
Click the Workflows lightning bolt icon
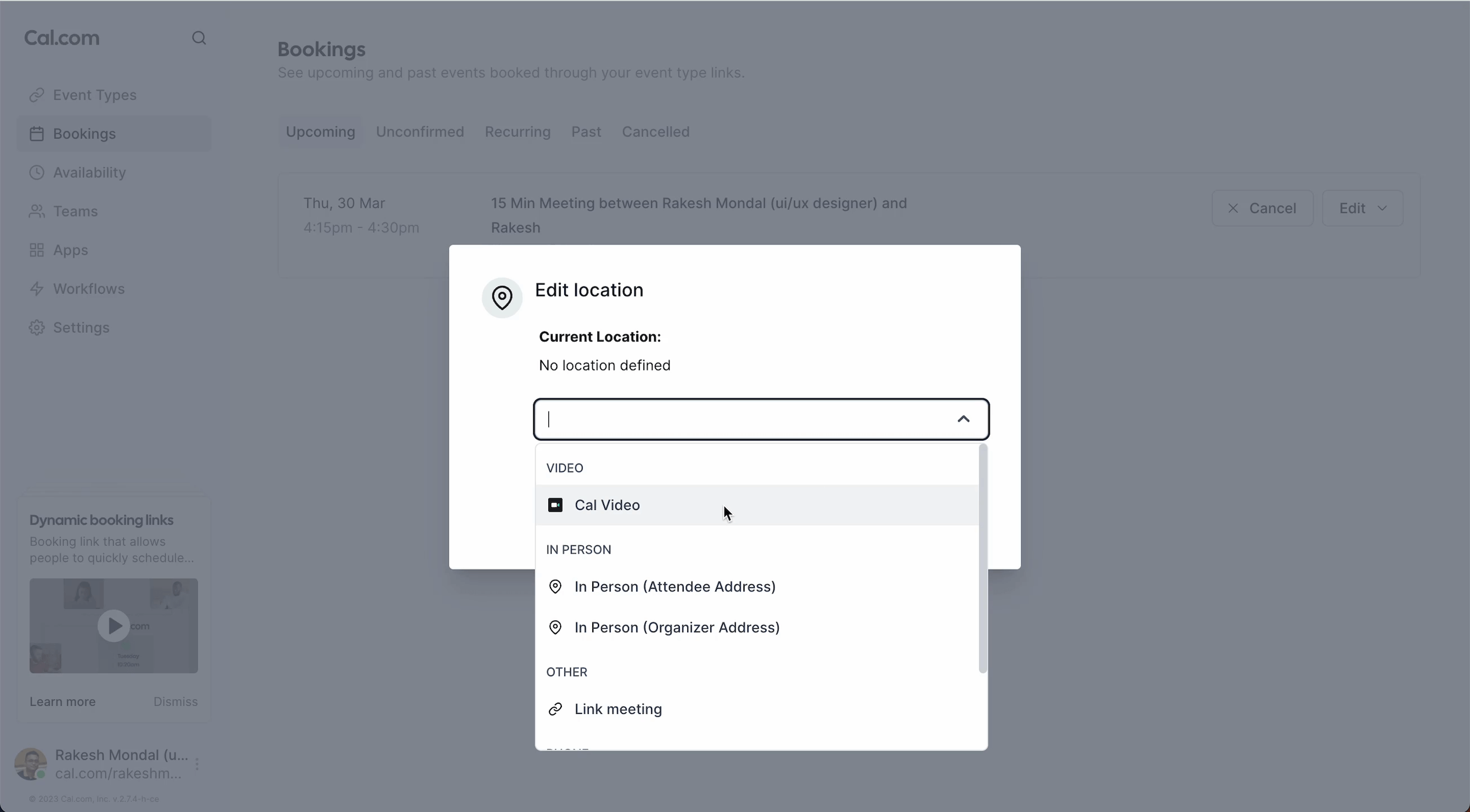coord(37,289)
